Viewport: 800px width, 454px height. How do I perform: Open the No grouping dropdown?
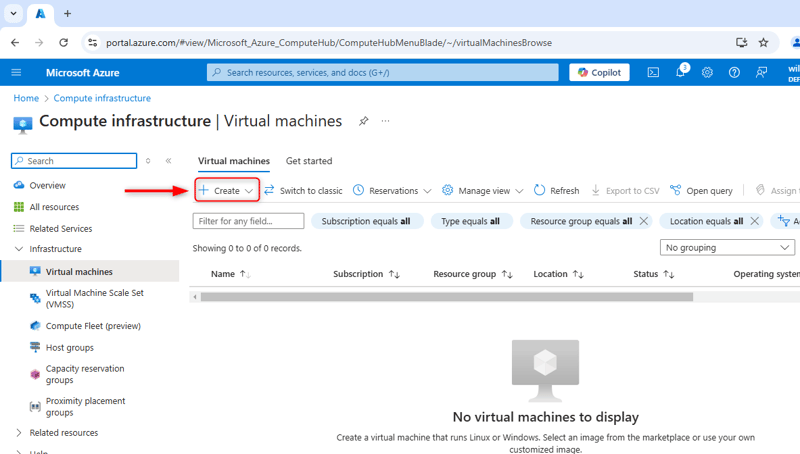(x=727, y=247)
